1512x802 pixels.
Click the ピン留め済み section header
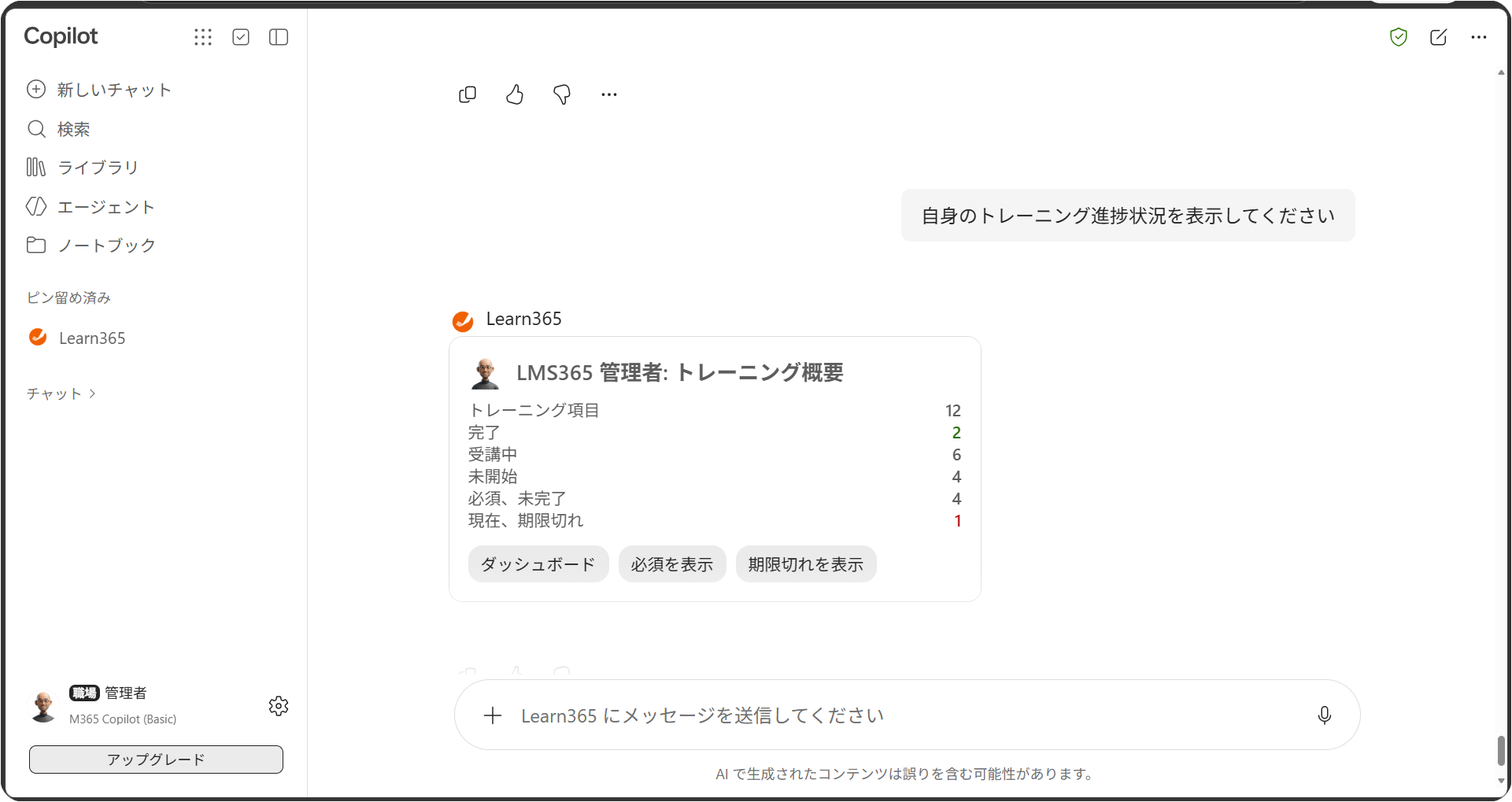click(x=68, y=298)
